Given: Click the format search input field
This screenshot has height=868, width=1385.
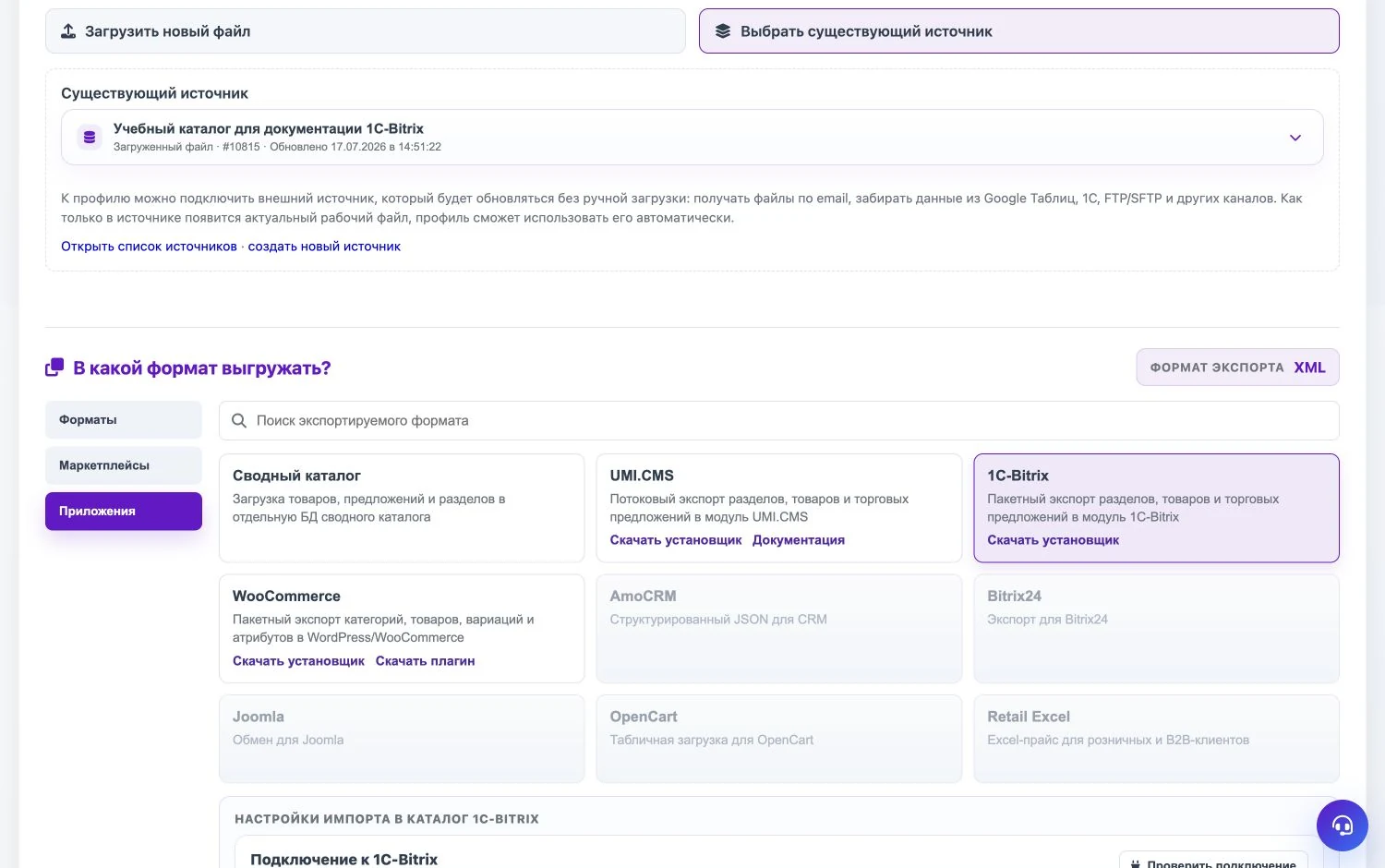Looking at the screenshot, I should click(x=779, y=420).
